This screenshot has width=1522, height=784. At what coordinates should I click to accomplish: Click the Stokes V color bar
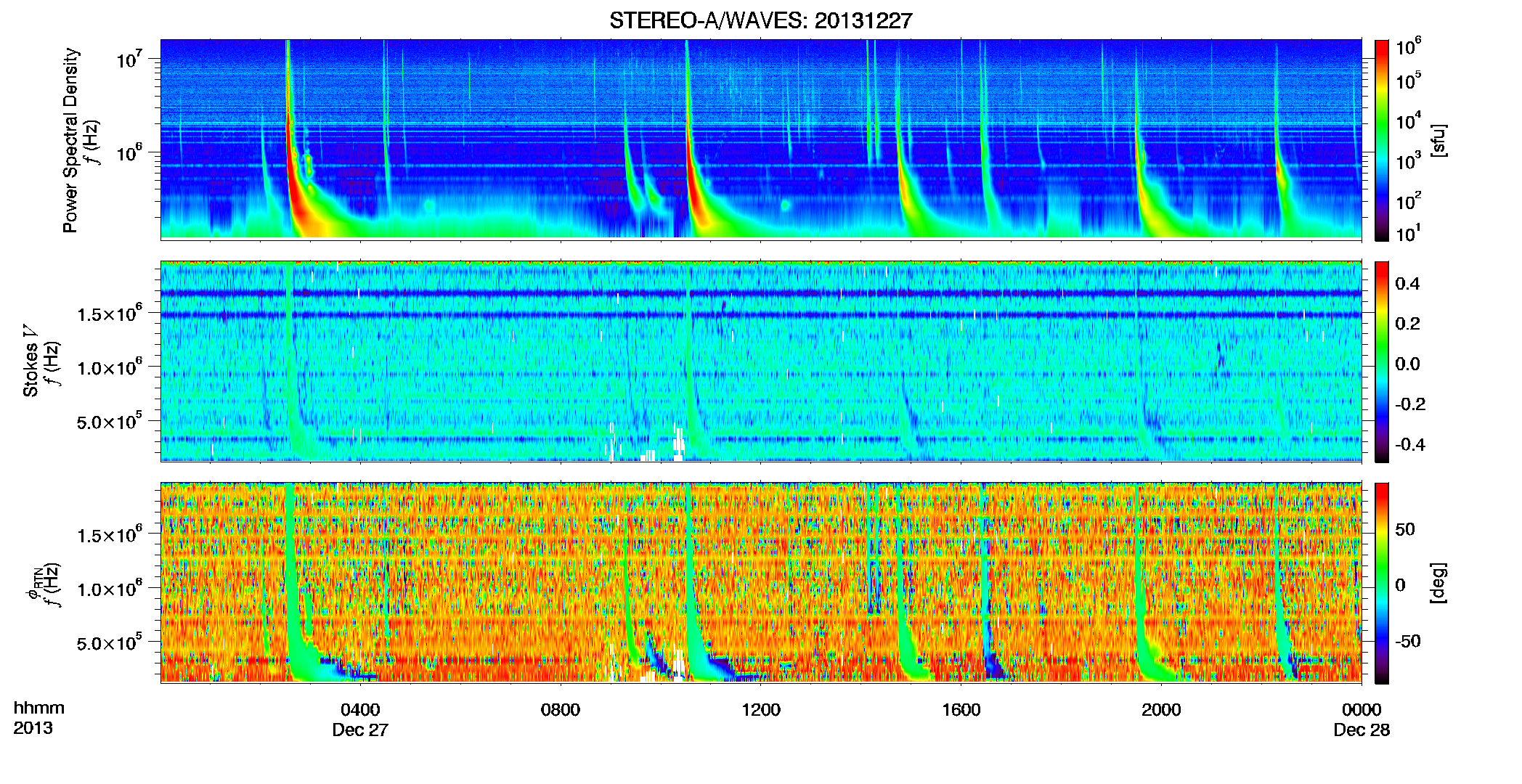(1381, 362)
